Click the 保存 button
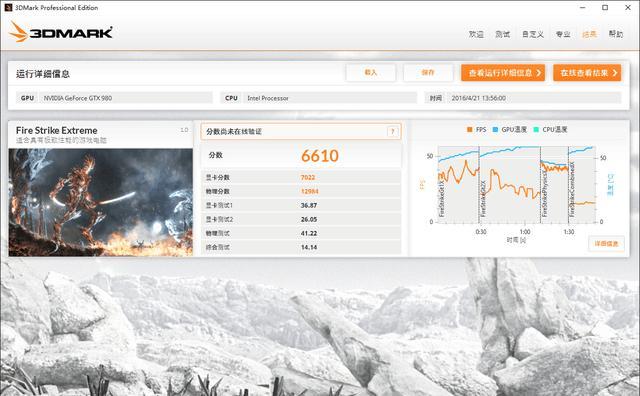The height and width of the screenshot is (396, 640). point(428,73)
